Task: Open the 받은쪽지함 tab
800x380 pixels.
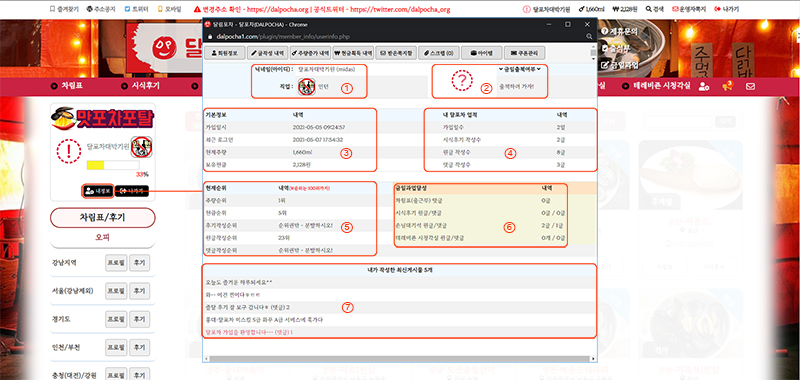Action: 396,53
